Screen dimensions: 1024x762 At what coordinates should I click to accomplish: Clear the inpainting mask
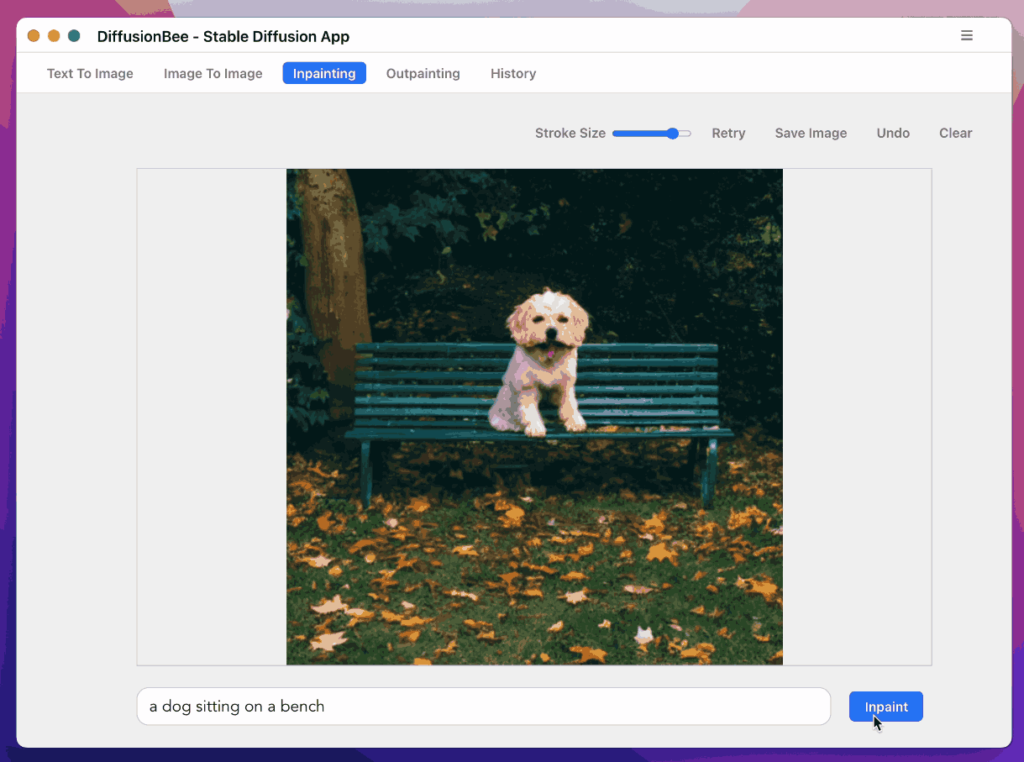954,132
